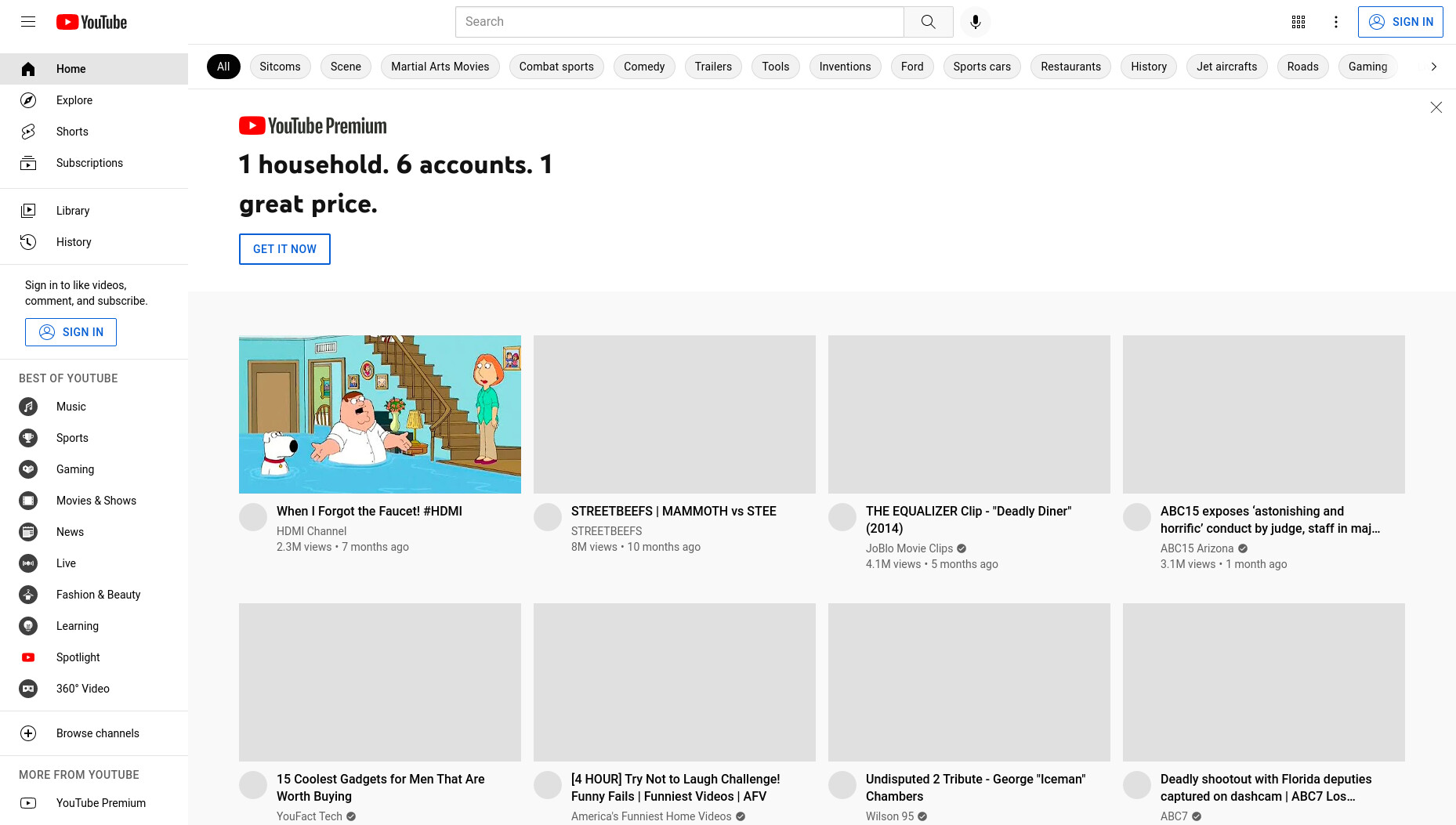
Task: Open the Library icon
Action: (x=28, y=211)
